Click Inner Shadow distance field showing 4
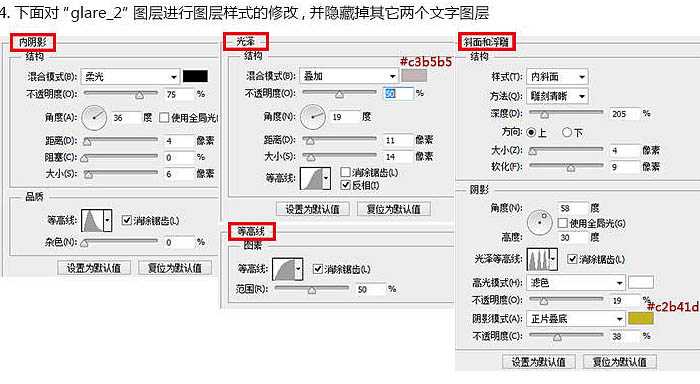 coord(179,141)
